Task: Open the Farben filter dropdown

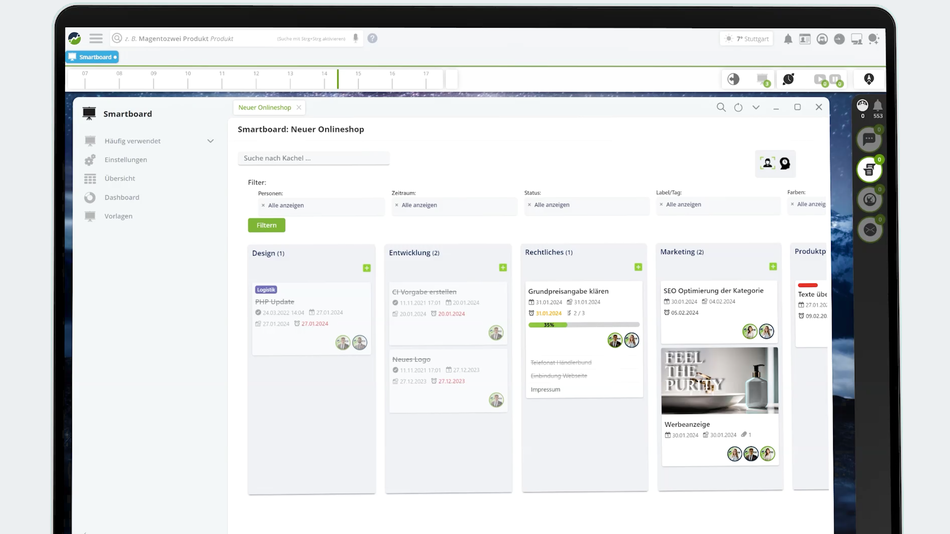Action: (808, 204)
